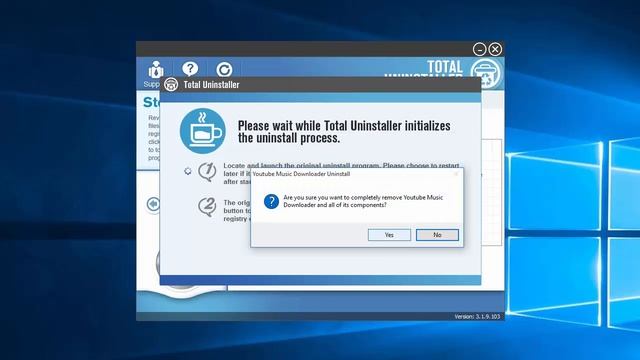Click the refresh circular arrow icon
Screen dimensions: 640x360
(x=224, y=70)
